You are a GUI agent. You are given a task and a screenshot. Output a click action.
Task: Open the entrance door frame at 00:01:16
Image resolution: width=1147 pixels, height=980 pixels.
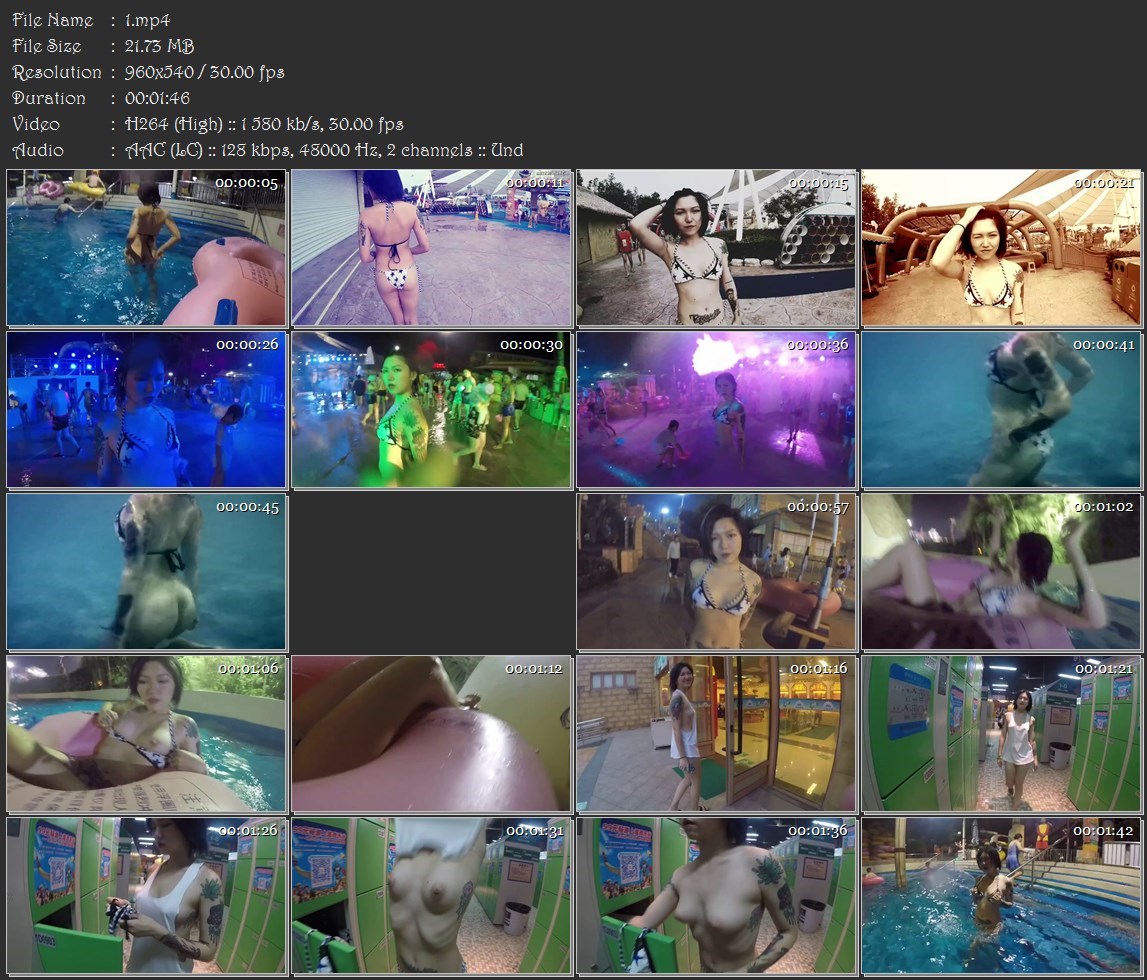pyautogui.click(x=716, y=734)
